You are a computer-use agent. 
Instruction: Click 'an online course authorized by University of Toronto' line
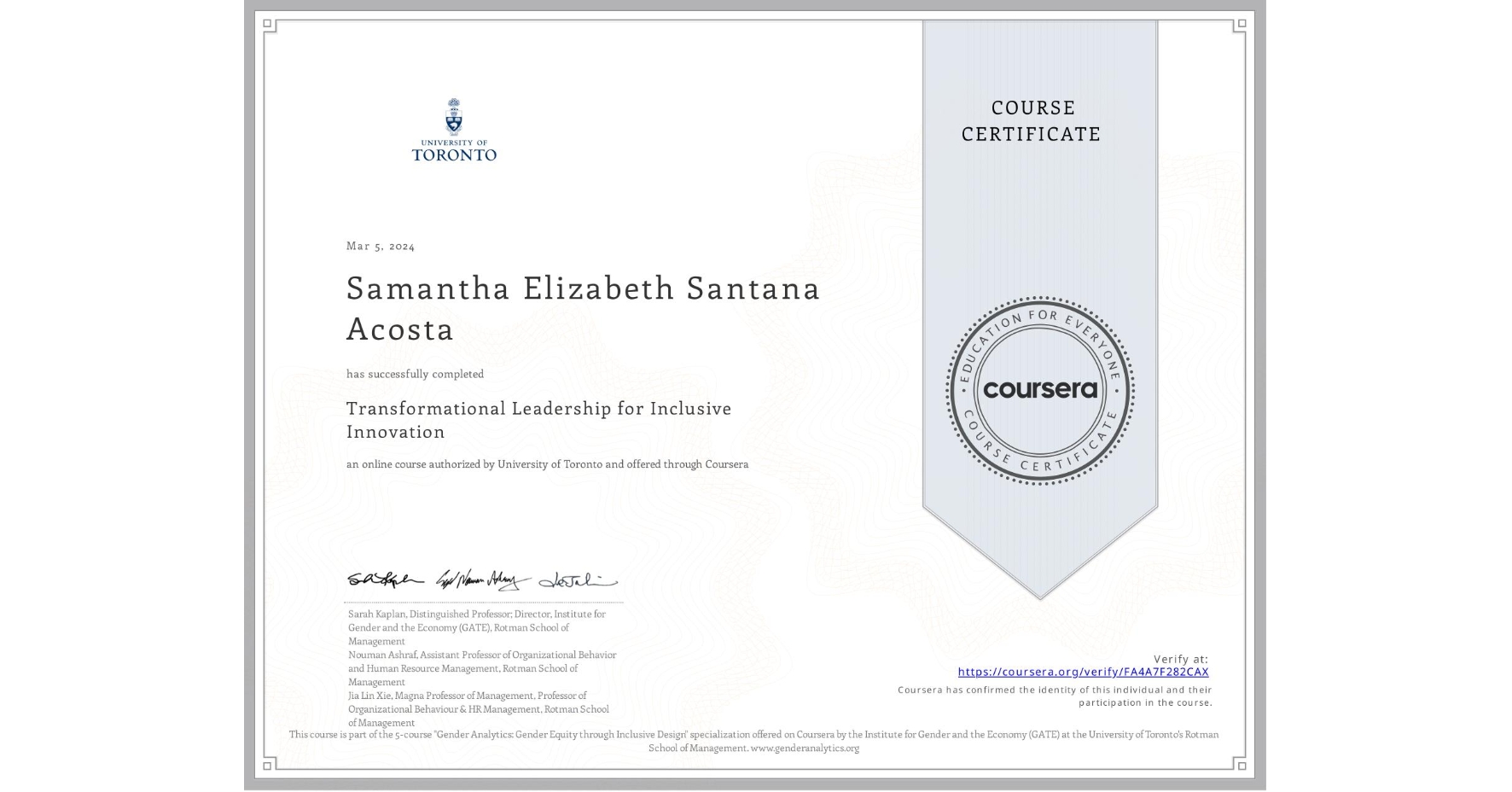(547, 464)
